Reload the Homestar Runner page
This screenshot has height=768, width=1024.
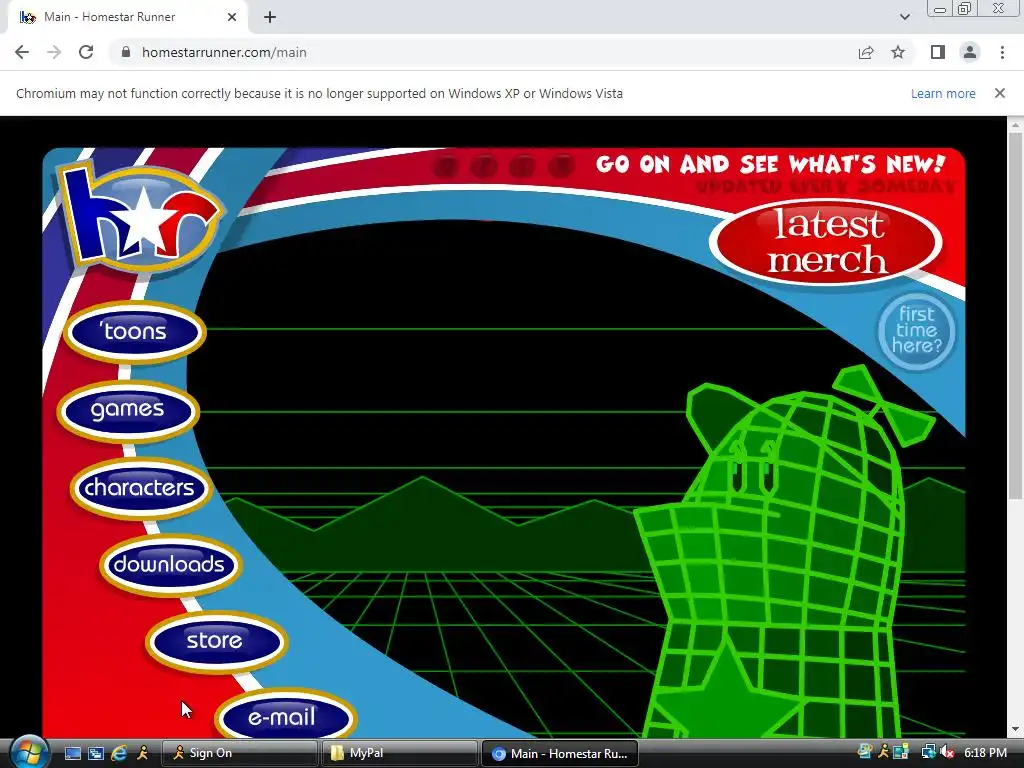coord(86,52)
